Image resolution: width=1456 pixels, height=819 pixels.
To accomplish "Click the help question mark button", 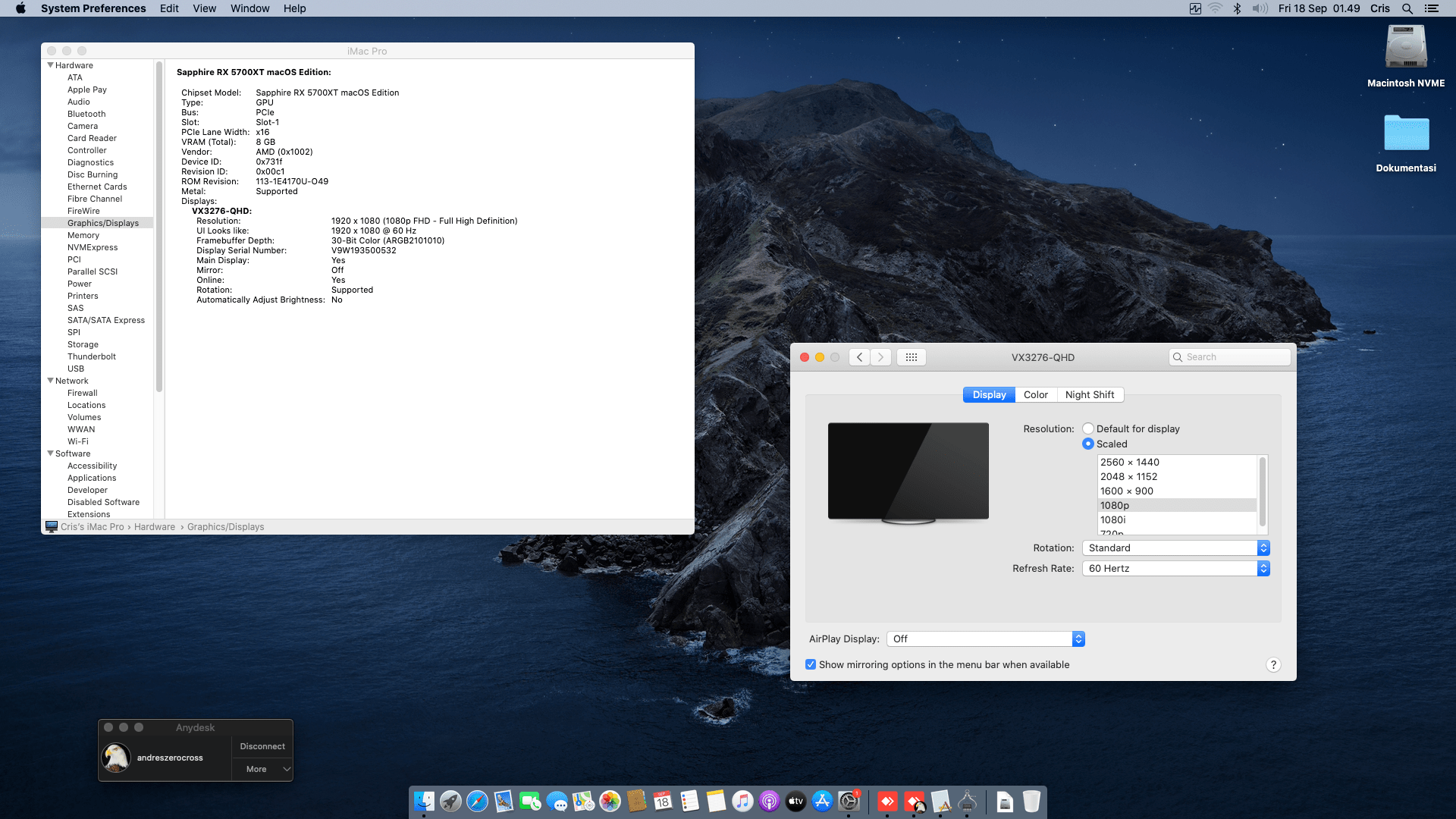I will click(1273, 664).
